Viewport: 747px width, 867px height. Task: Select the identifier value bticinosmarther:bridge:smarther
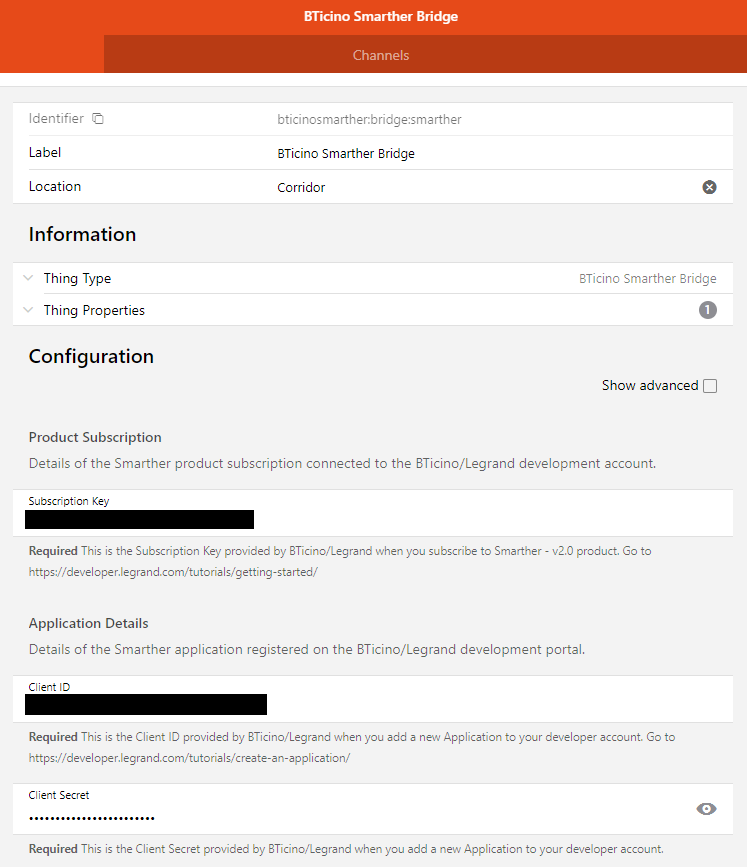tap(369, 119)
